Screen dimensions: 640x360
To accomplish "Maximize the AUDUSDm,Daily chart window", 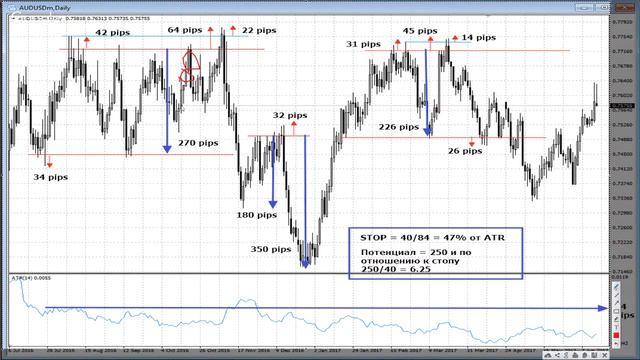I will [603, 7].
